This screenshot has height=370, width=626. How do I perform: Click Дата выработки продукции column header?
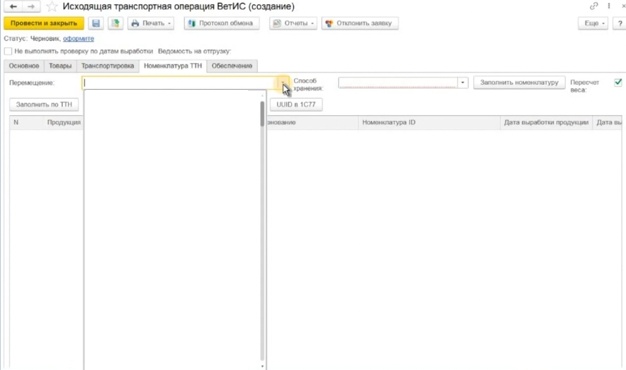click(x=546, y=122)
